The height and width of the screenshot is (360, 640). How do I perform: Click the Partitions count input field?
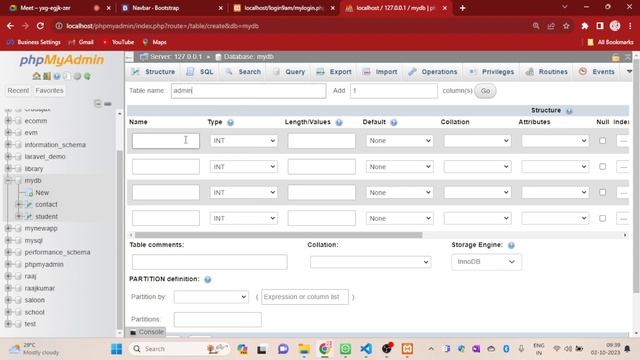coord(218,319)
